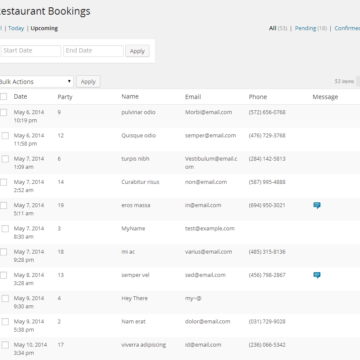Image resolution: width=360 pixels, height=360 pixels.
Task: Click the May 10, 2014 date cell
Action: (x=30, y=349)
